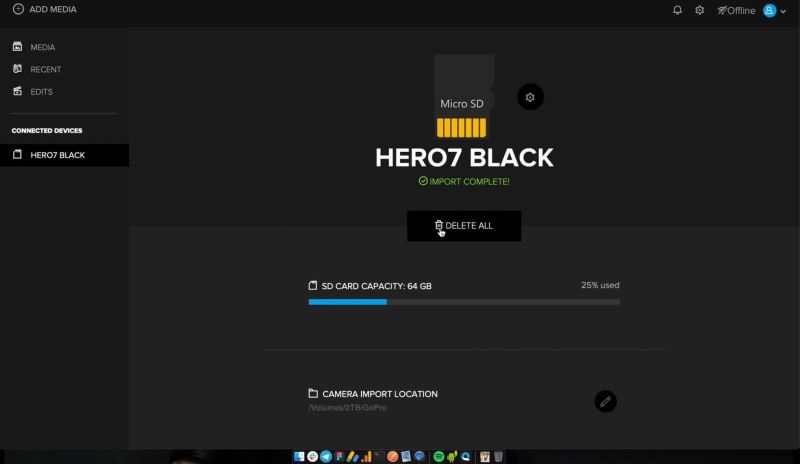This screenshot has height=464, width=800.
Task: Click the CONNECTED DEVICES heading
Action: click(47, 131)
